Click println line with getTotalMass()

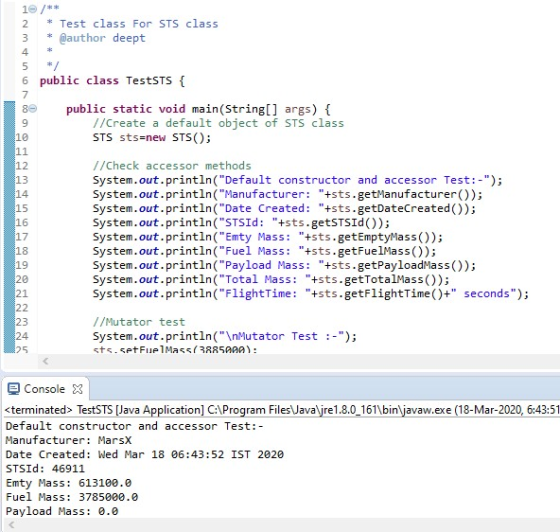tap(271, 279)
